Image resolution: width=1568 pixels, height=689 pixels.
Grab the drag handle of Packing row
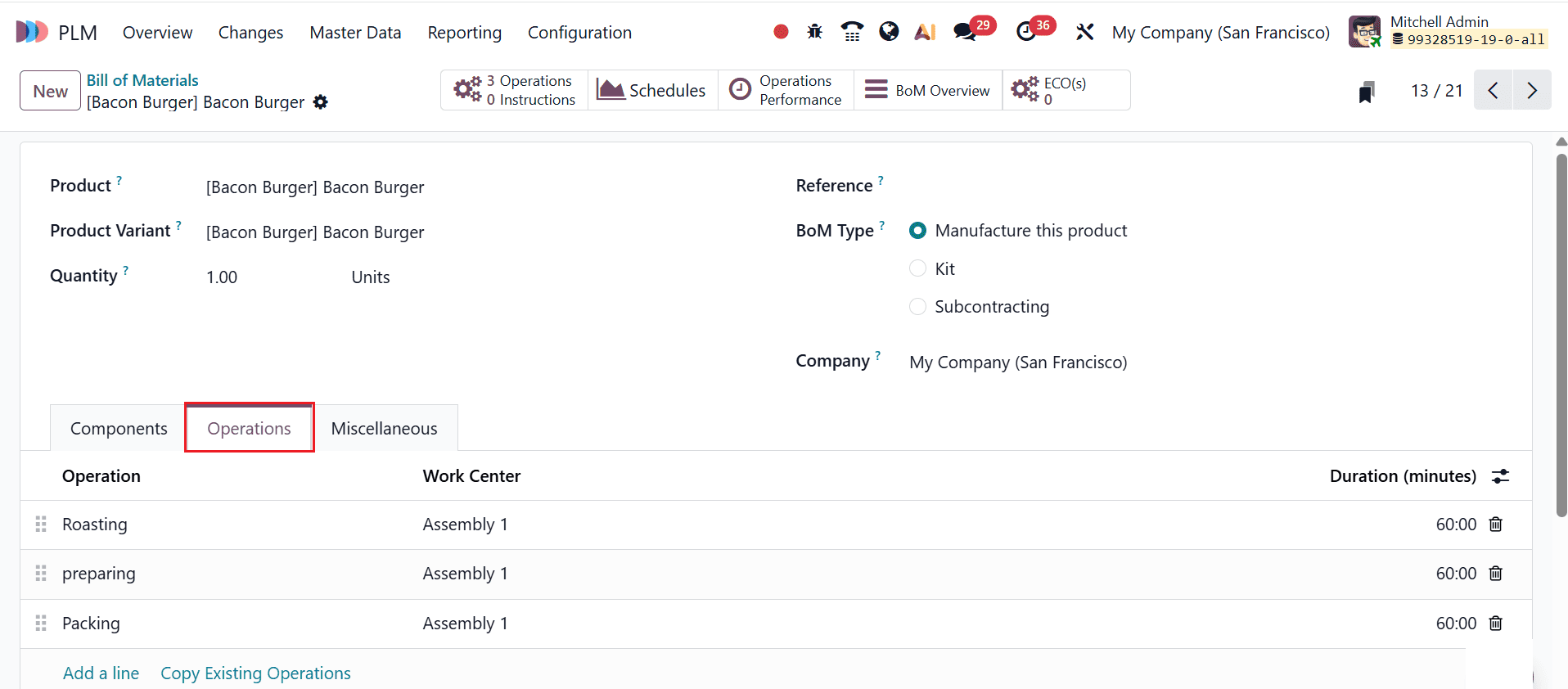coord(41,624)
